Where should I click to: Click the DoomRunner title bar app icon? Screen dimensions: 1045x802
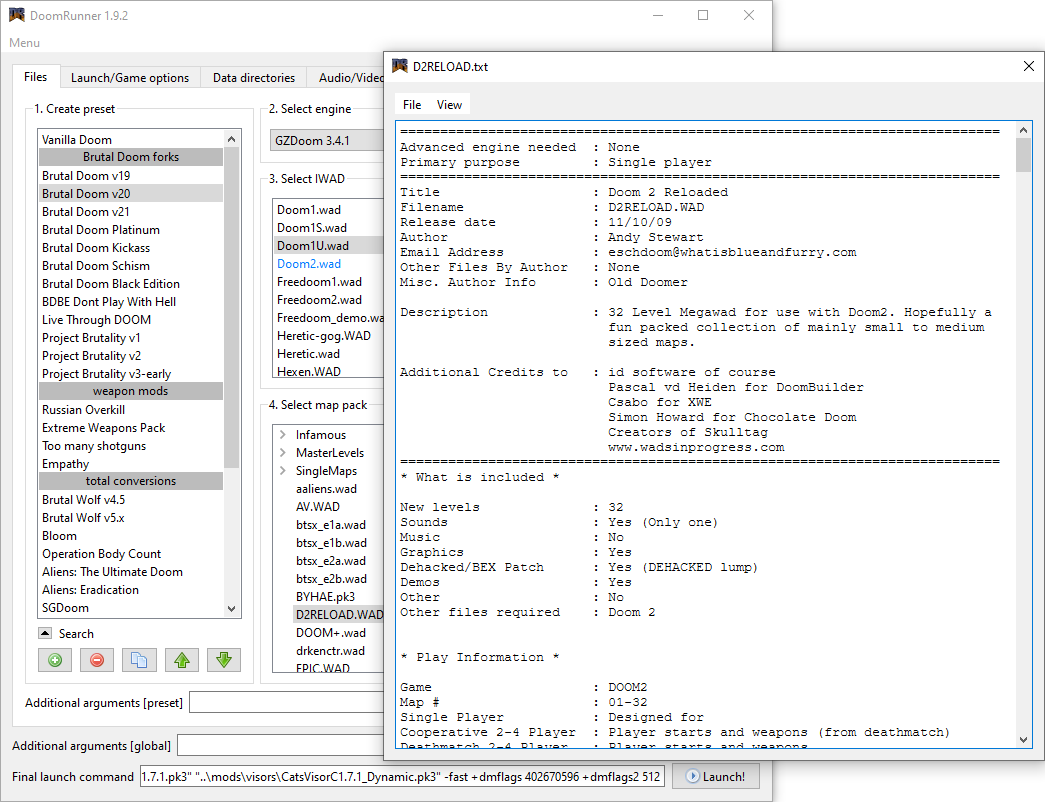pyautogui.click(x=16, y=15)
